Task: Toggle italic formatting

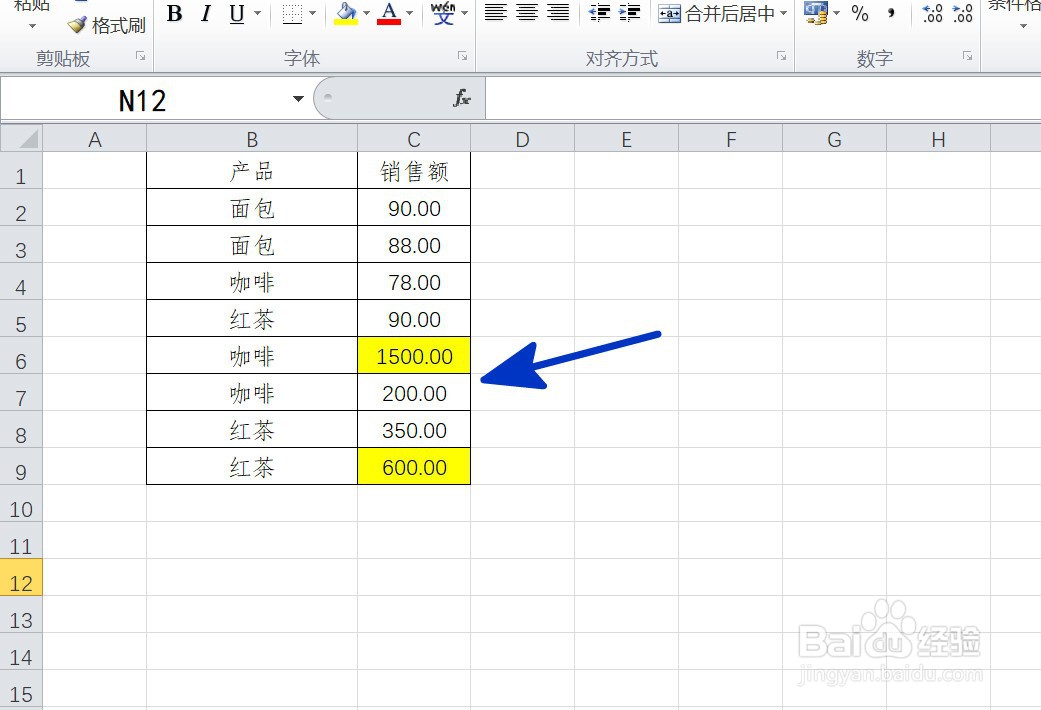Action: (x=206, y=13)
